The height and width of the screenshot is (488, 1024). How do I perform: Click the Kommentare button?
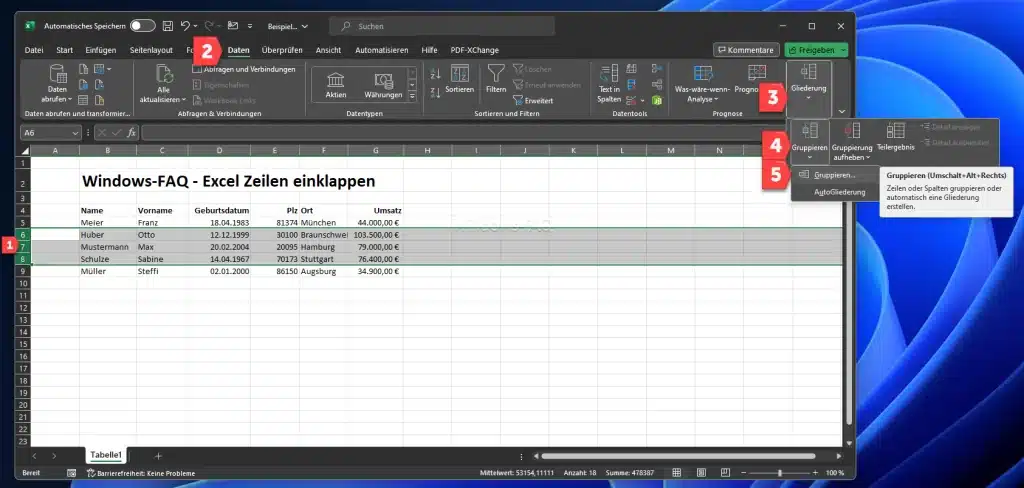746,50
